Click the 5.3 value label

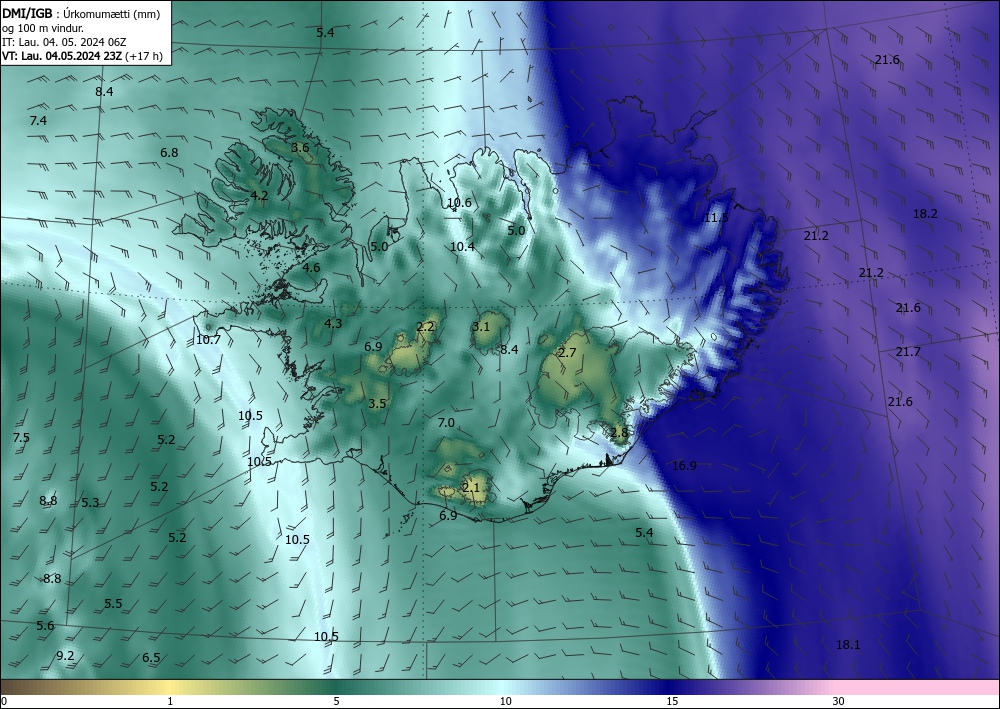tap(91, 502)
